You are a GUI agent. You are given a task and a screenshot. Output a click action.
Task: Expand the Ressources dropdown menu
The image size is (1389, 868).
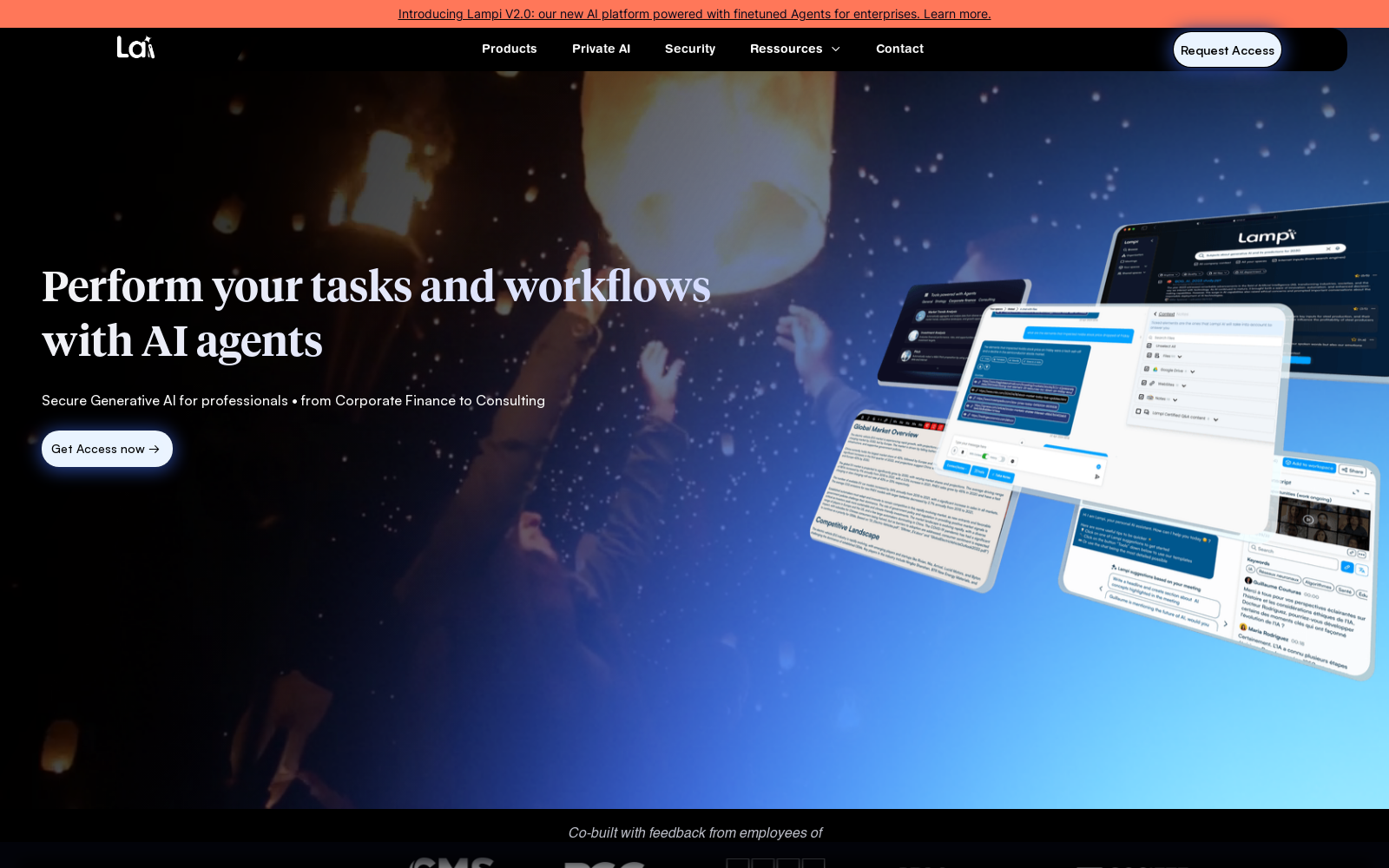click(x=795, y=49)
